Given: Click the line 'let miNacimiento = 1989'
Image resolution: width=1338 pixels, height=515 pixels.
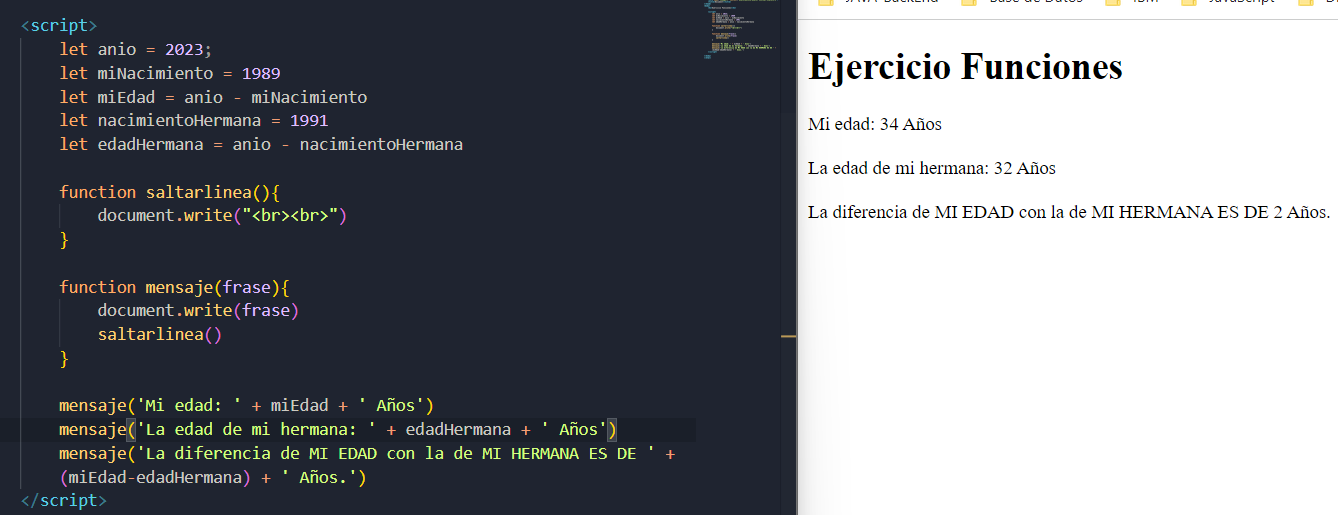Looking at the screenshot, I should tap(170, 73).
